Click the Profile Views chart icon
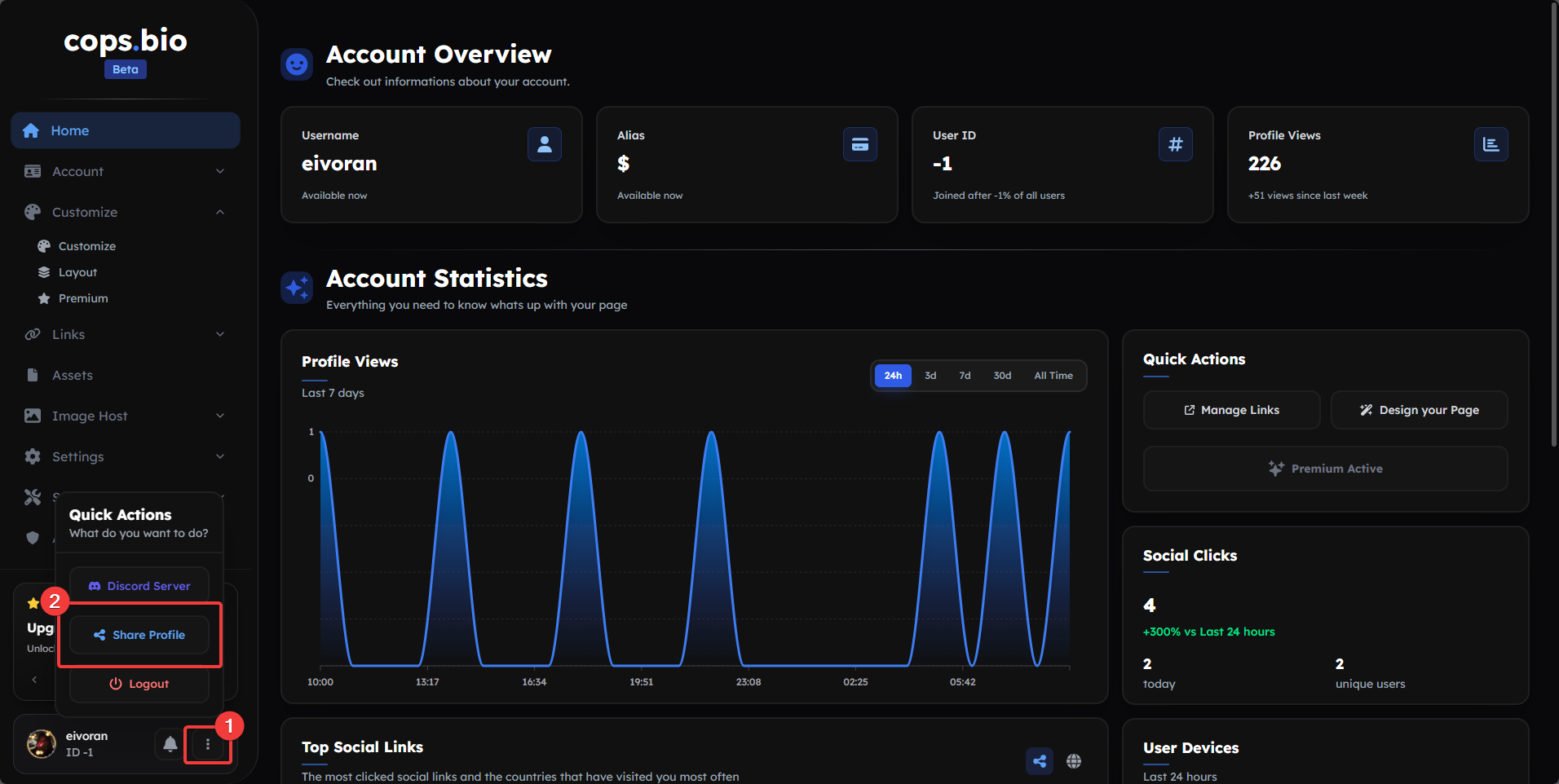 click(x=1491, y=144)
